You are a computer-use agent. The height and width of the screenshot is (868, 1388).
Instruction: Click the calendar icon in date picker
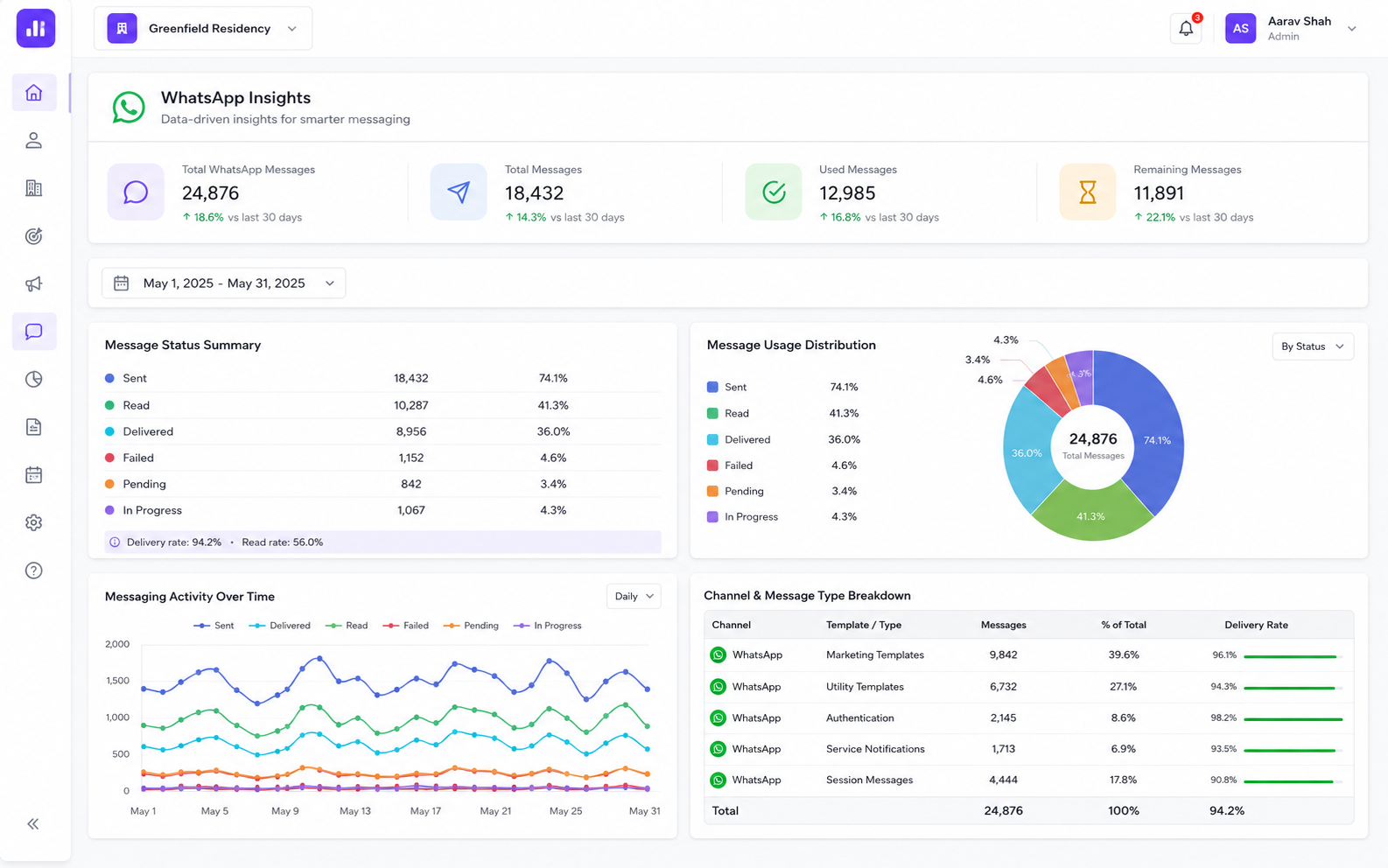click(122, 283)
